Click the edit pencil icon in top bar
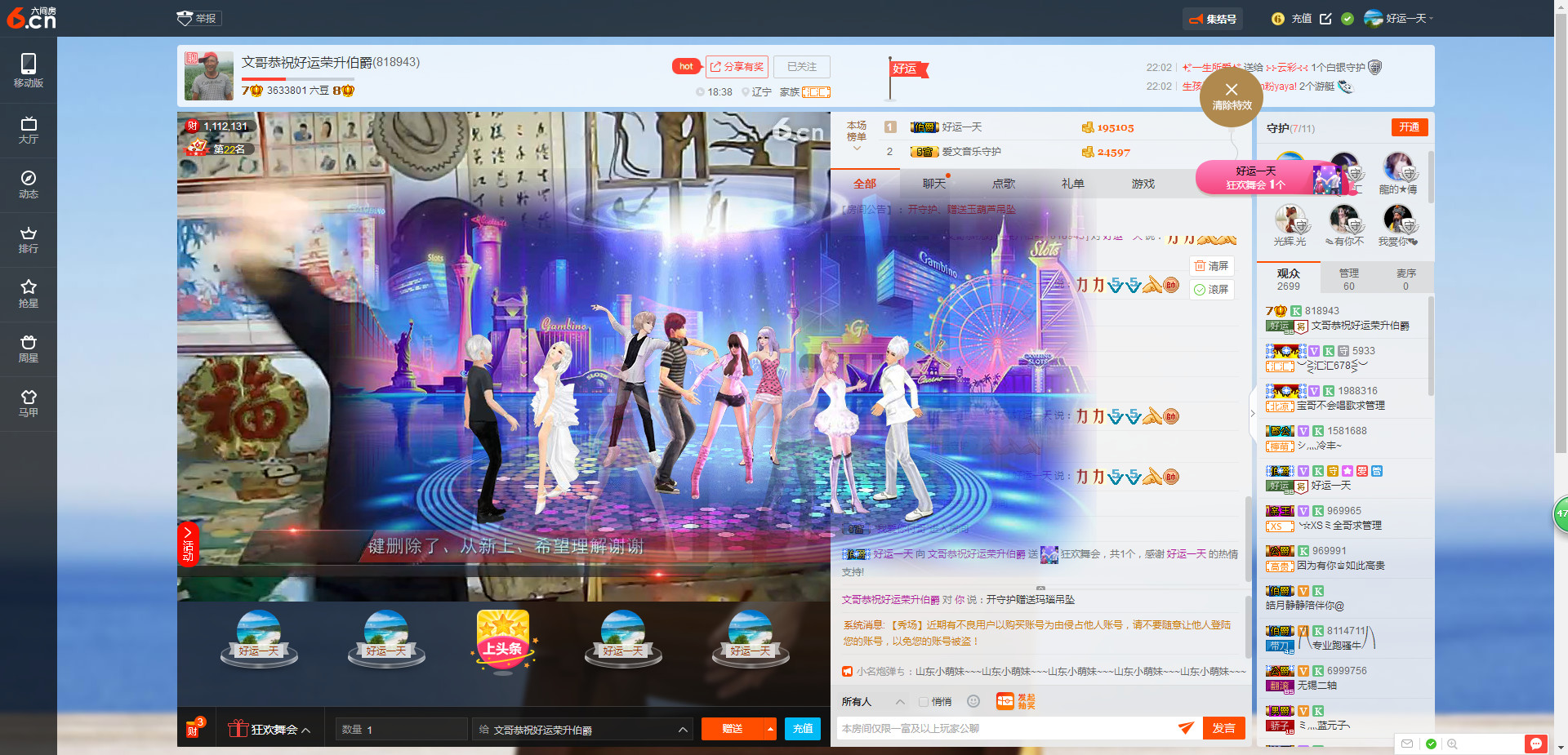Screen dimensions: 1568x755 pos(1325,19)
